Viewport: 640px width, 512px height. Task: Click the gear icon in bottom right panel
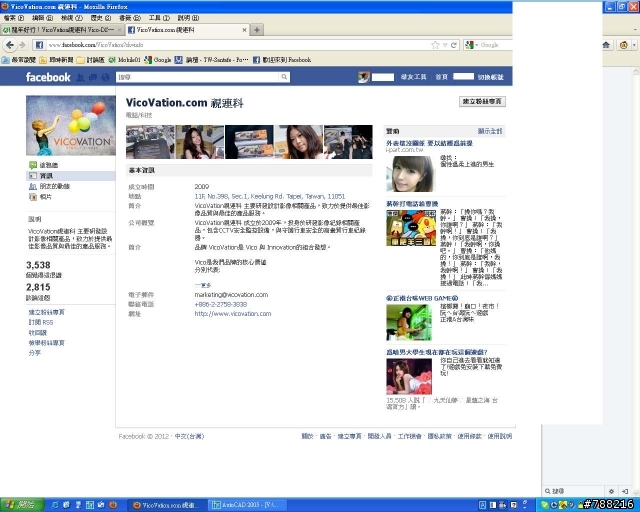tap(611, 491)
